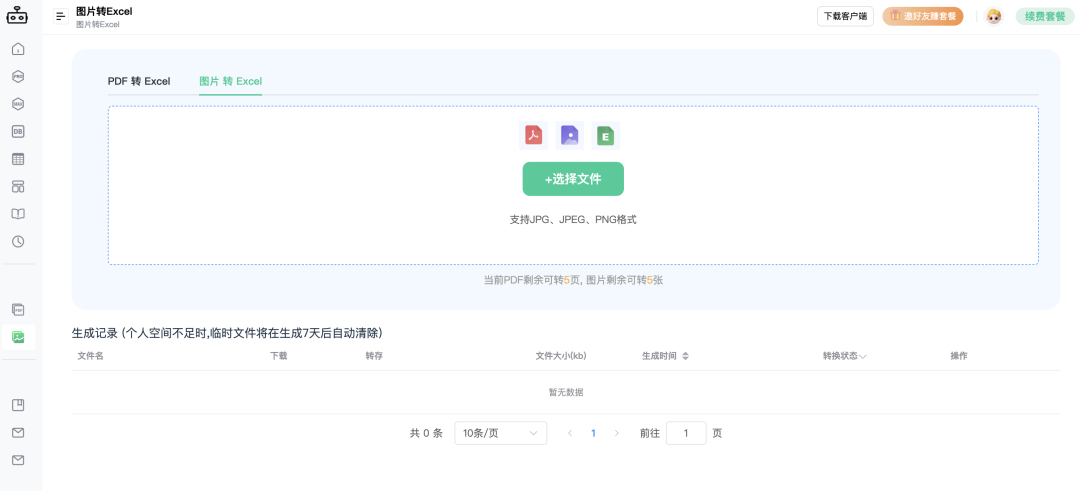Image resolution: width=1080 pixels, height=491 pixels.
Task: Open the clock history sidebar icon
Action: tap(18, 242)
